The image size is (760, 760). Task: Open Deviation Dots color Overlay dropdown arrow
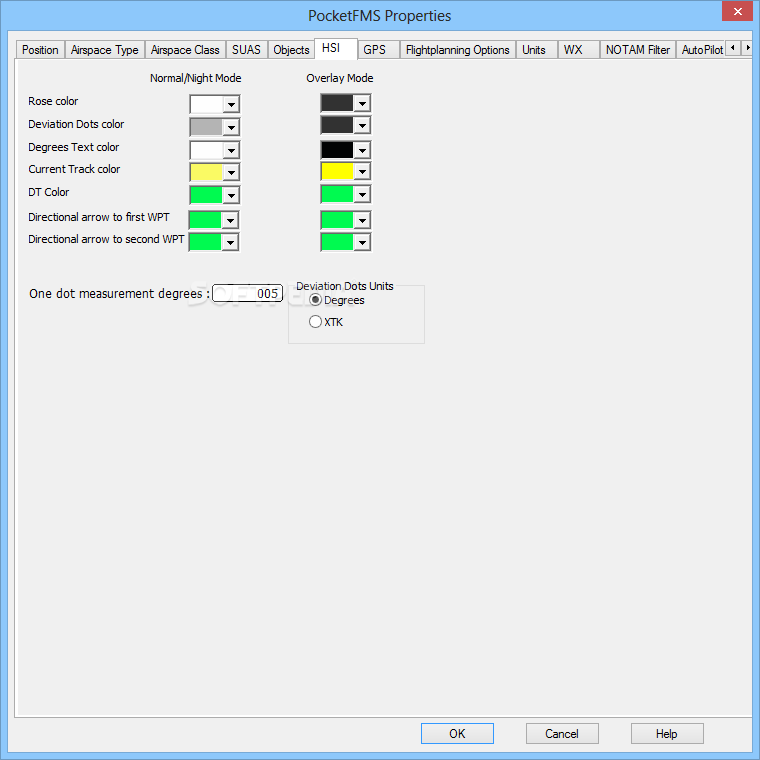[362, 126]
